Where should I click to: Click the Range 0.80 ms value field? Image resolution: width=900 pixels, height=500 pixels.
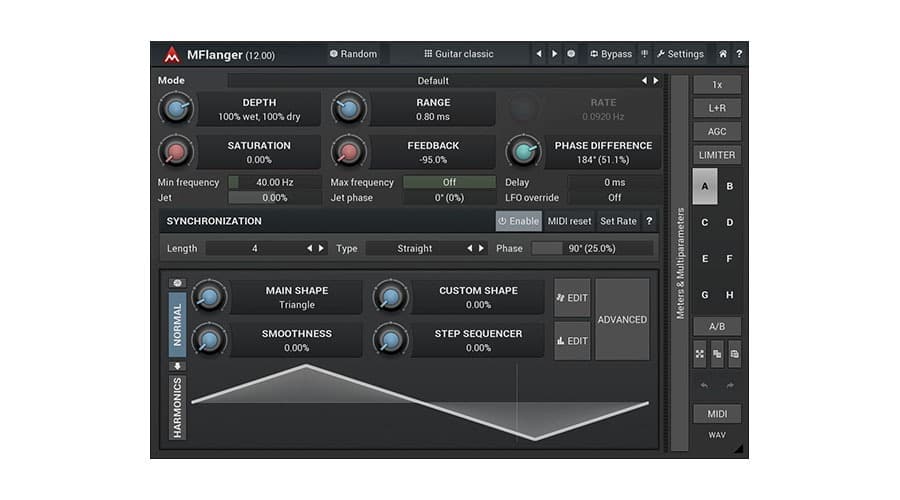tap(433, 109)
